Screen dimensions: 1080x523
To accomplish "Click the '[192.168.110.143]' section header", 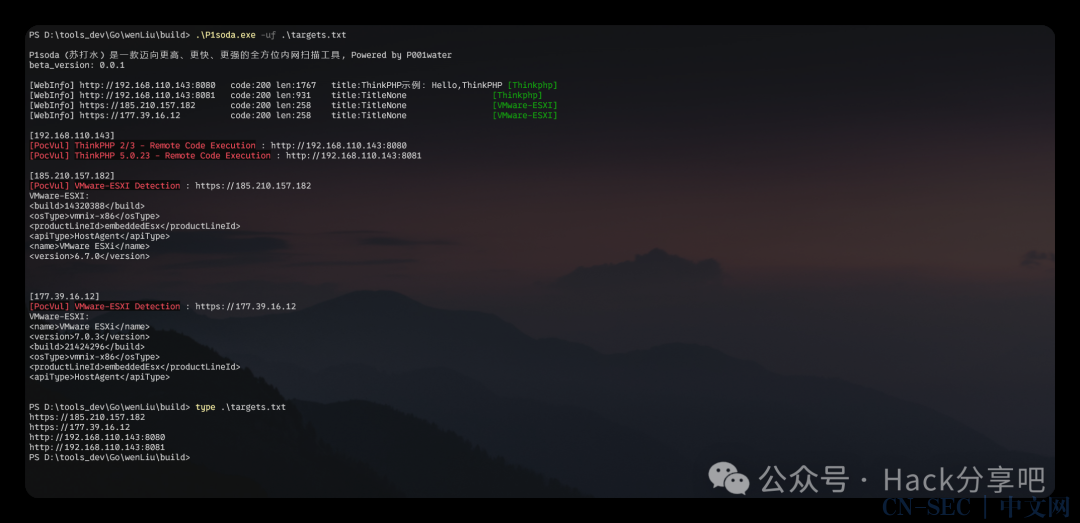I will [x=72, y=135].
